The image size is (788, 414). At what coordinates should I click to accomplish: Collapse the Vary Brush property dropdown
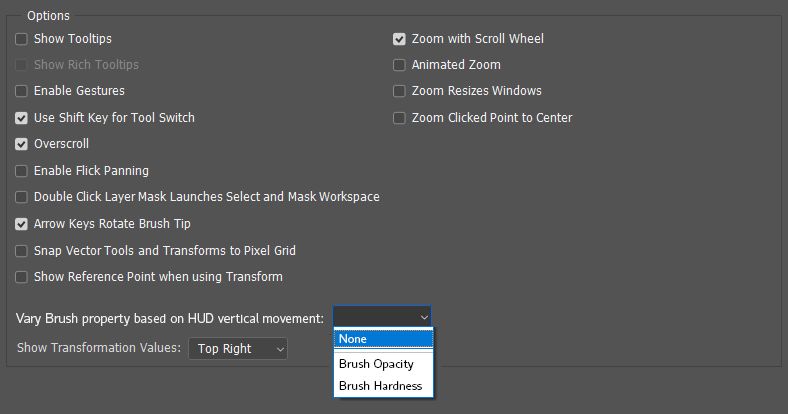tap(382, 317)
